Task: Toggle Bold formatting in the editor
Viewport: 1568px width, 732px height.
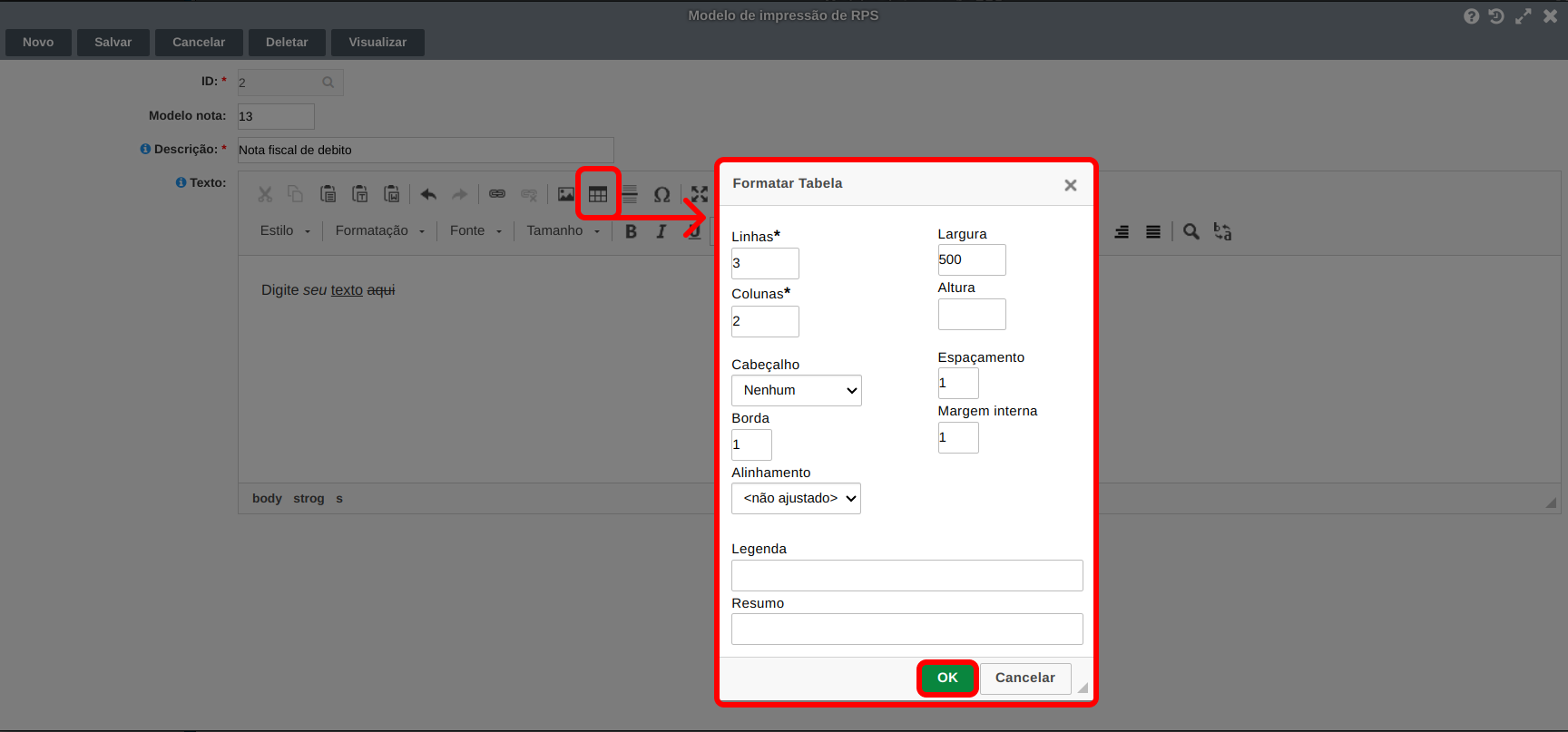Action: click(632, 231)
